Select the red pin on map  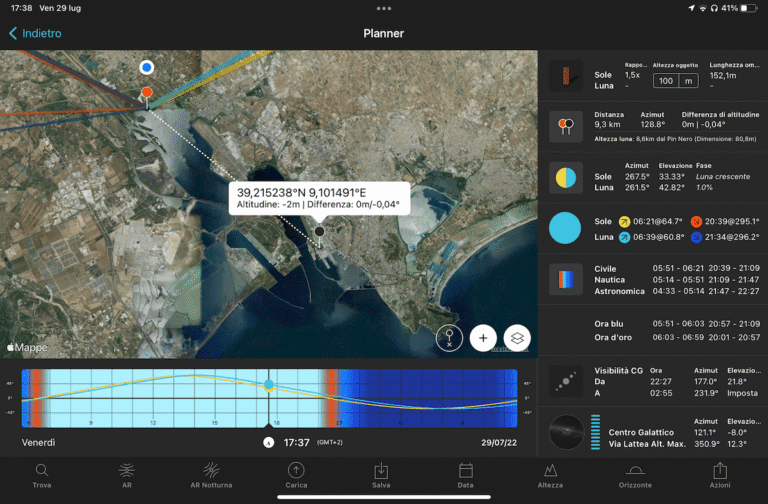coord(146,94)
